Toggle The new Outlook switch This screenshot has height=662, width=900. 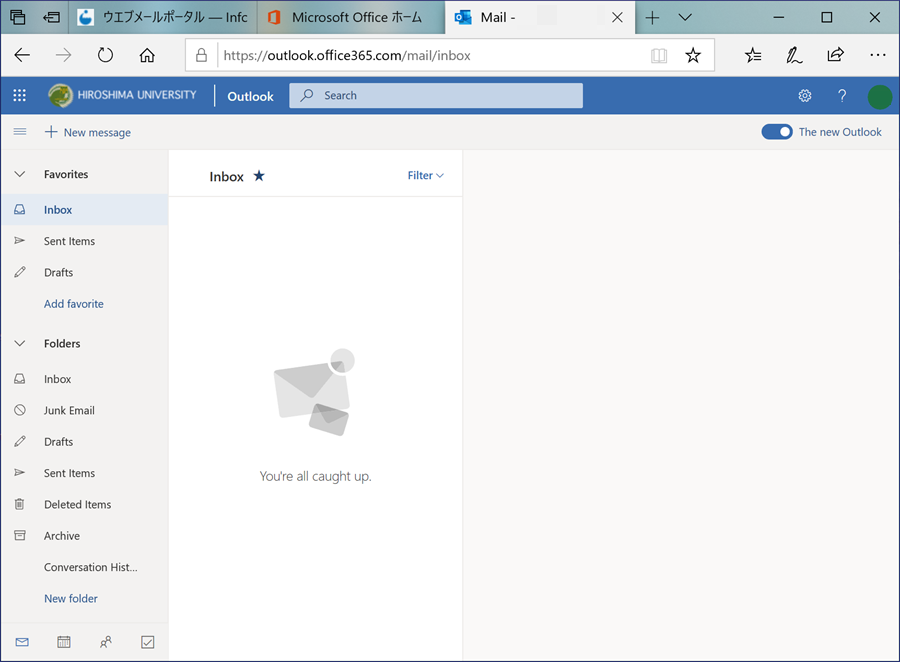[777, 132]
